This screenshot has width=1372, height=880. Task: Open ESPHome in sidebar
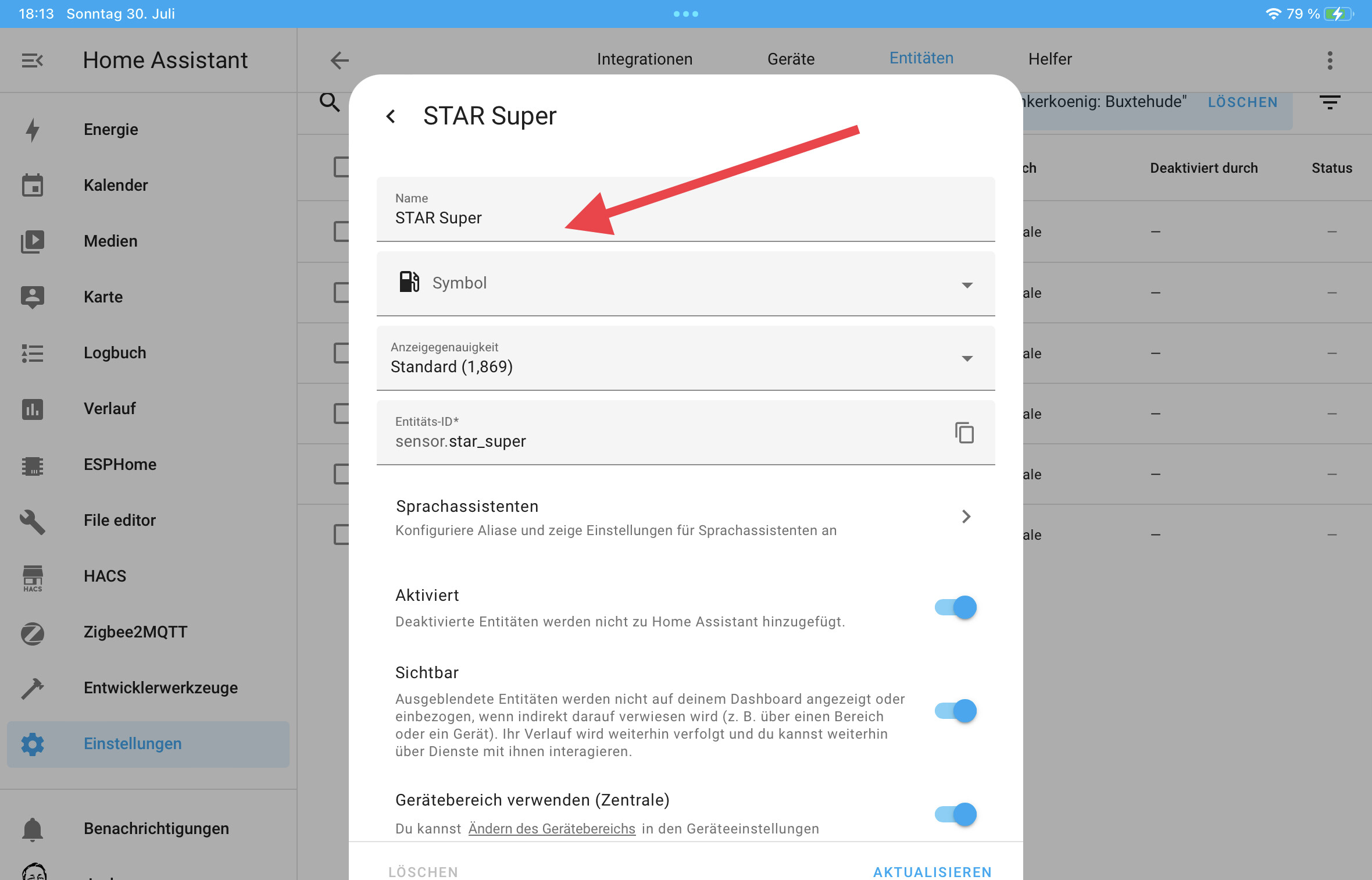pyautogui.click(x=148, y=464)
